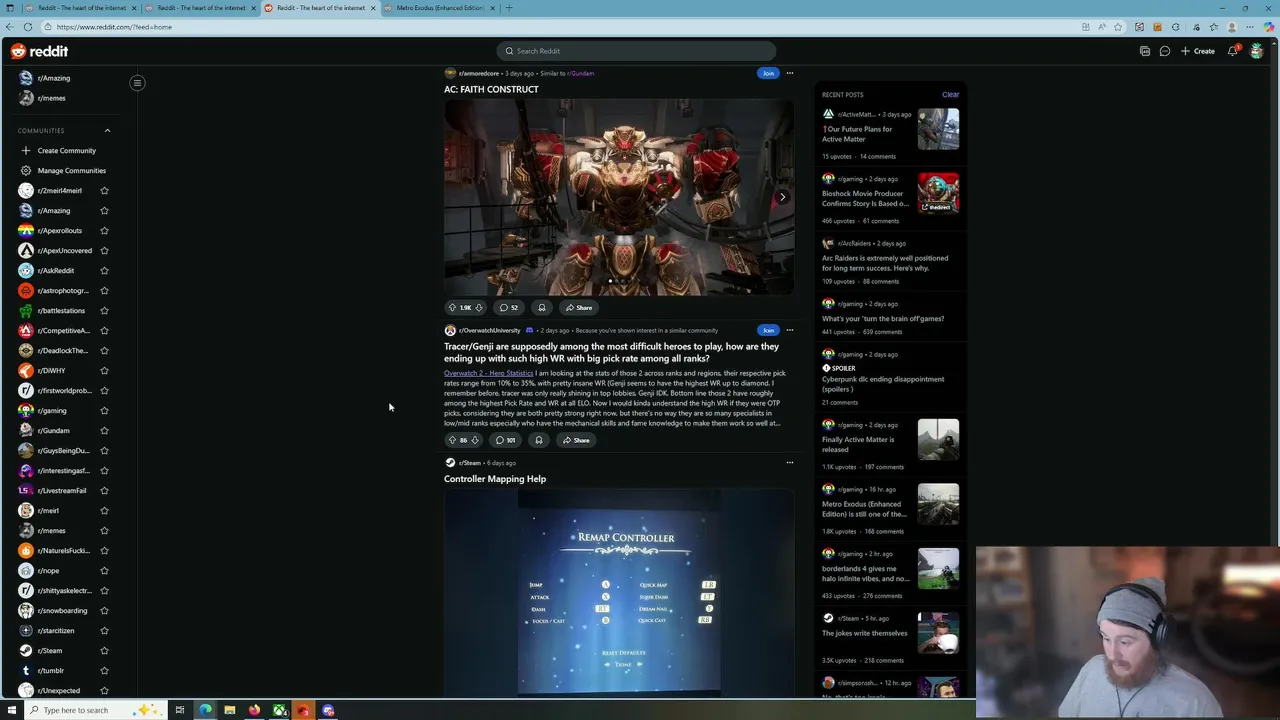The height and width of the screenshot is (720, 1280).
Task: Open overflow menu on OverwatchUniversity post
Action: [789, 330]
